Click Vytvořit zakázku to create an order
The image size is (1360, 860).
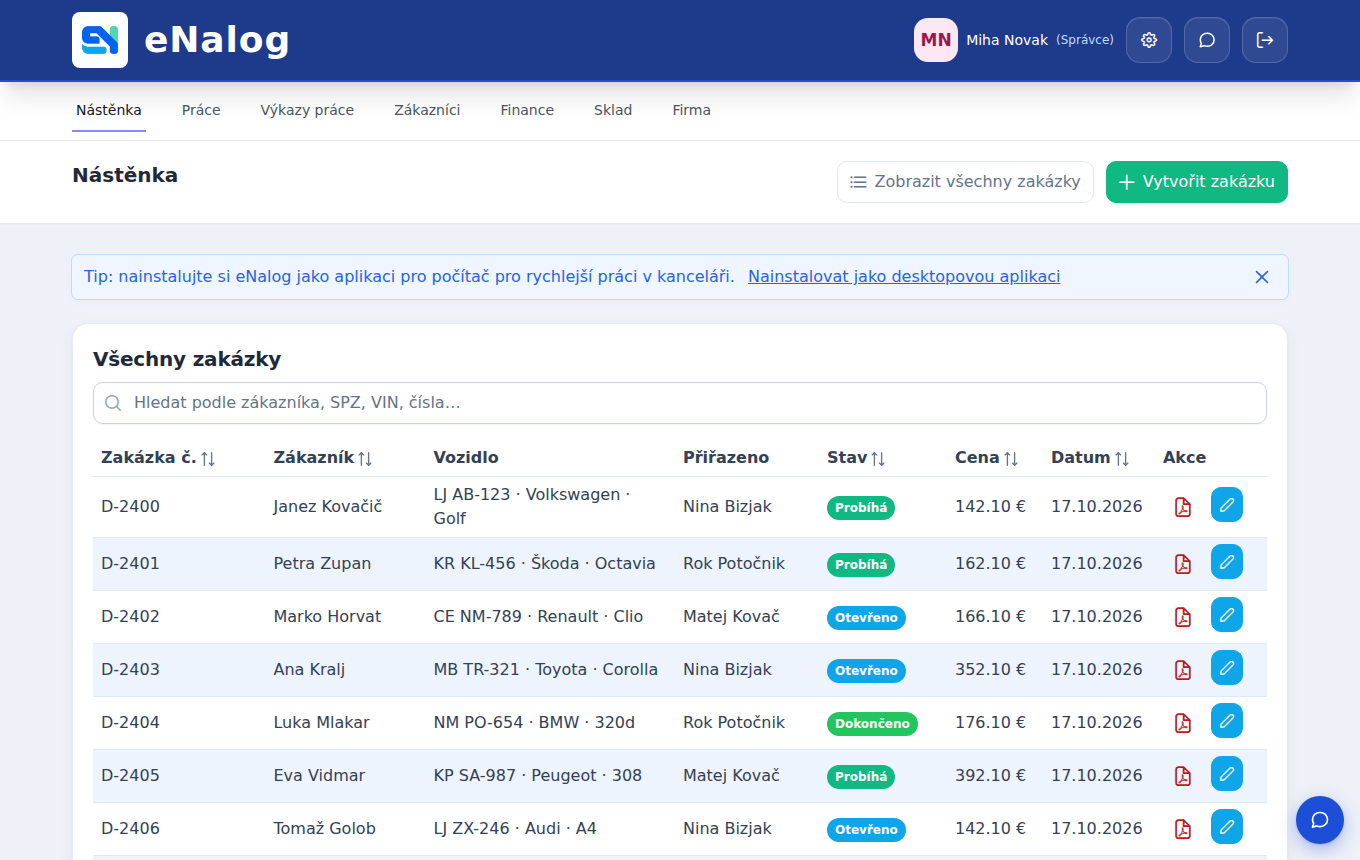[1197, 182]
